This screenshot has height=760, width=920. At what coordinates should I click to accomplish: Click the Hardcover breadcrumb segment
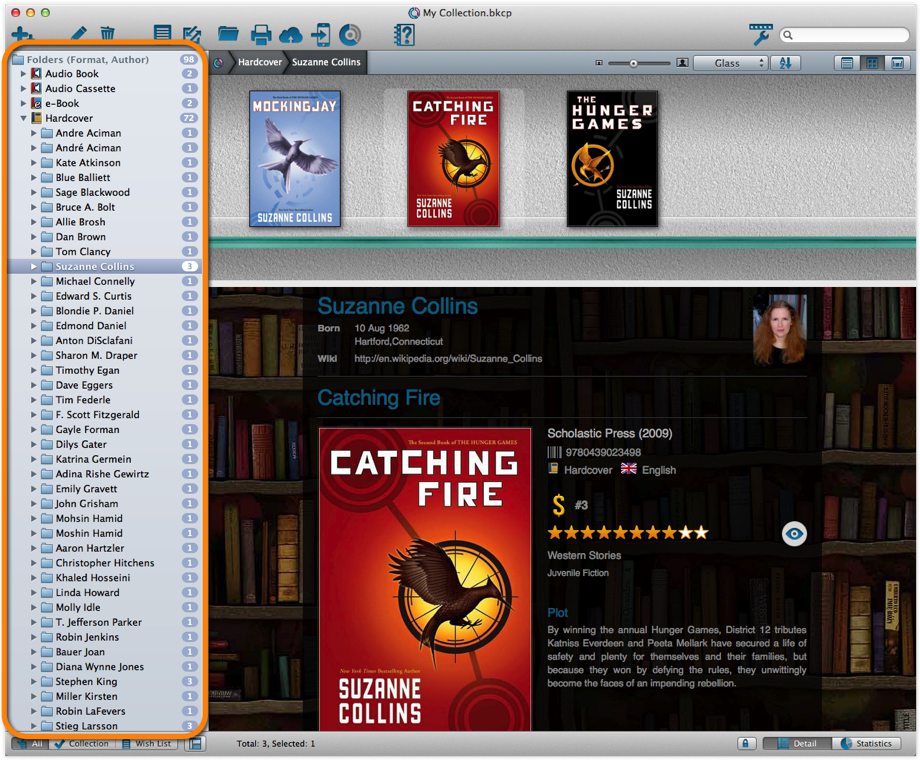coord(259,62)
